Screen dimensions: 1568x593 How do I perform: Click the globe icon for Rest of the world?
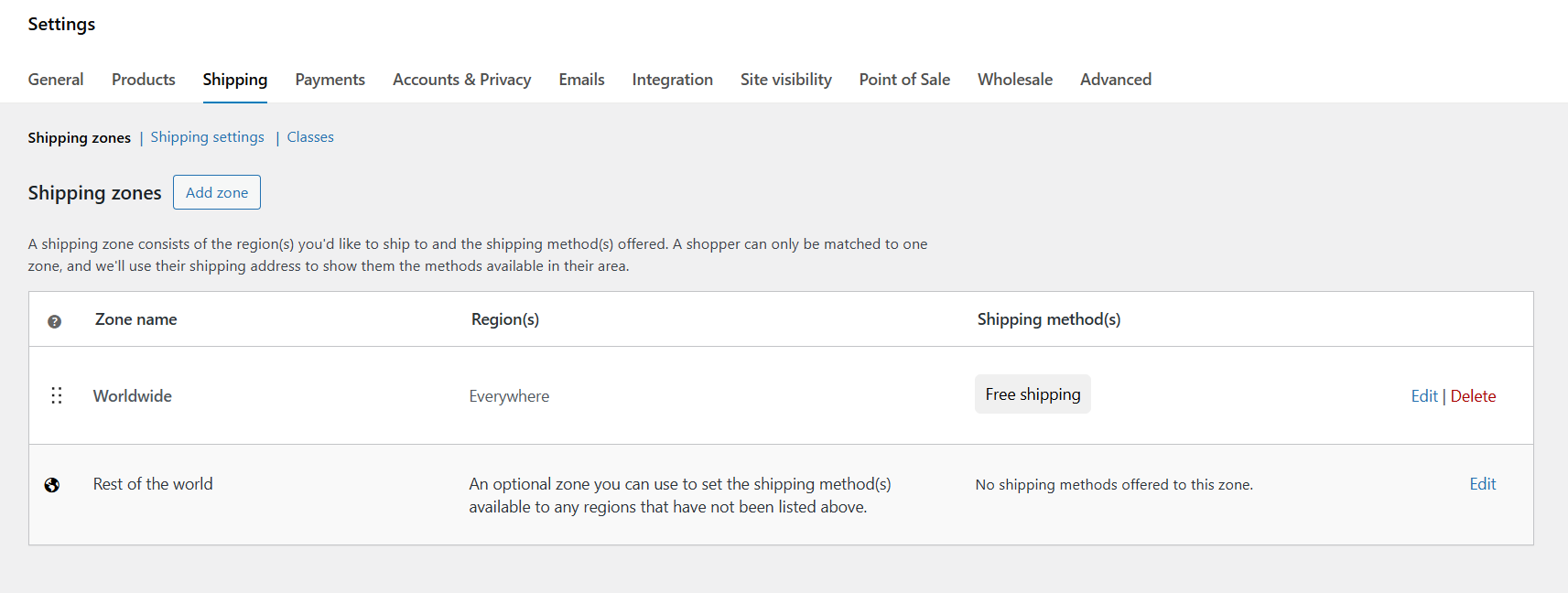(52, 485)
